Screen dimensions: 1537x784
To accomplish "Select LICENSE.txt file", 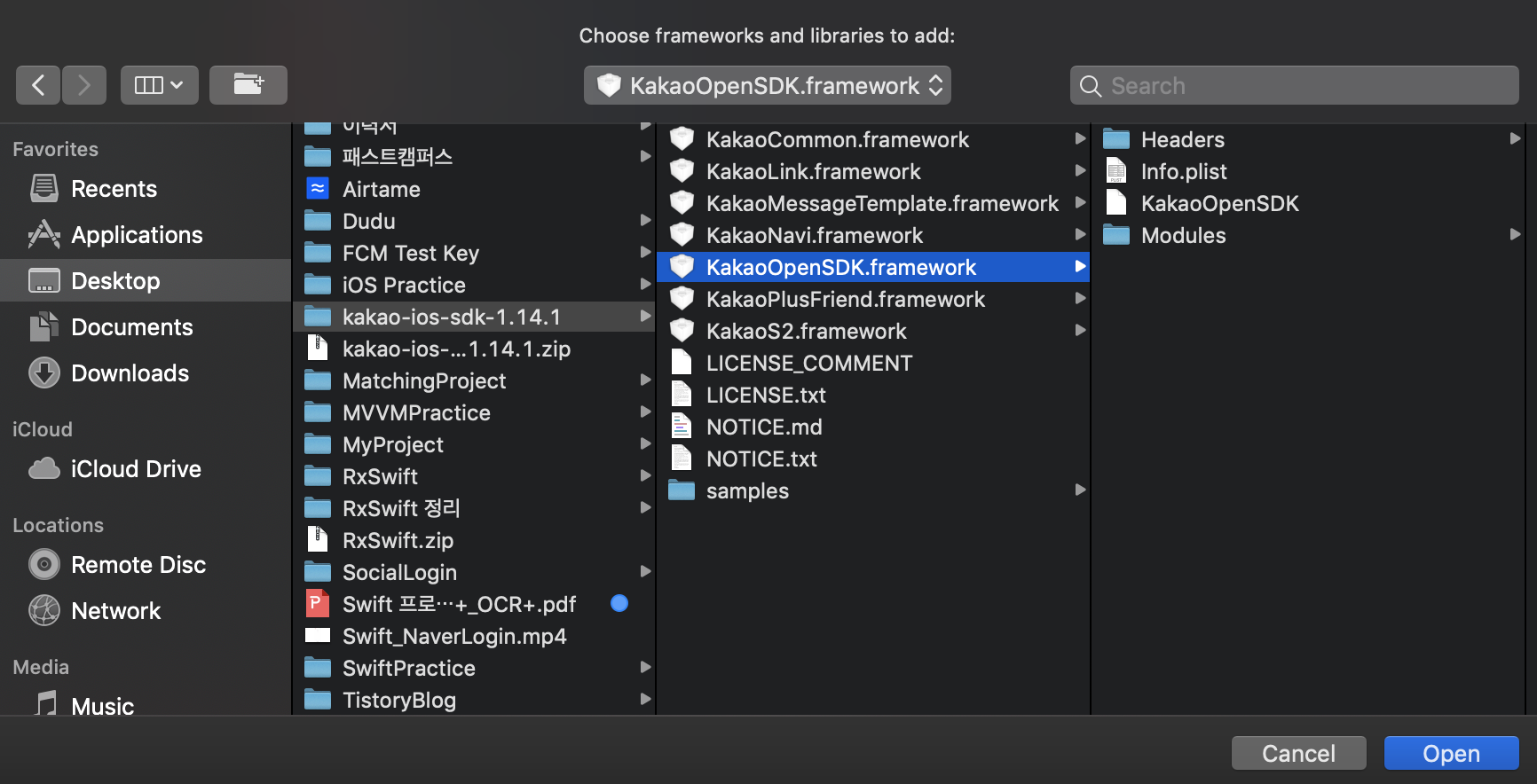I will pos(873,395).
